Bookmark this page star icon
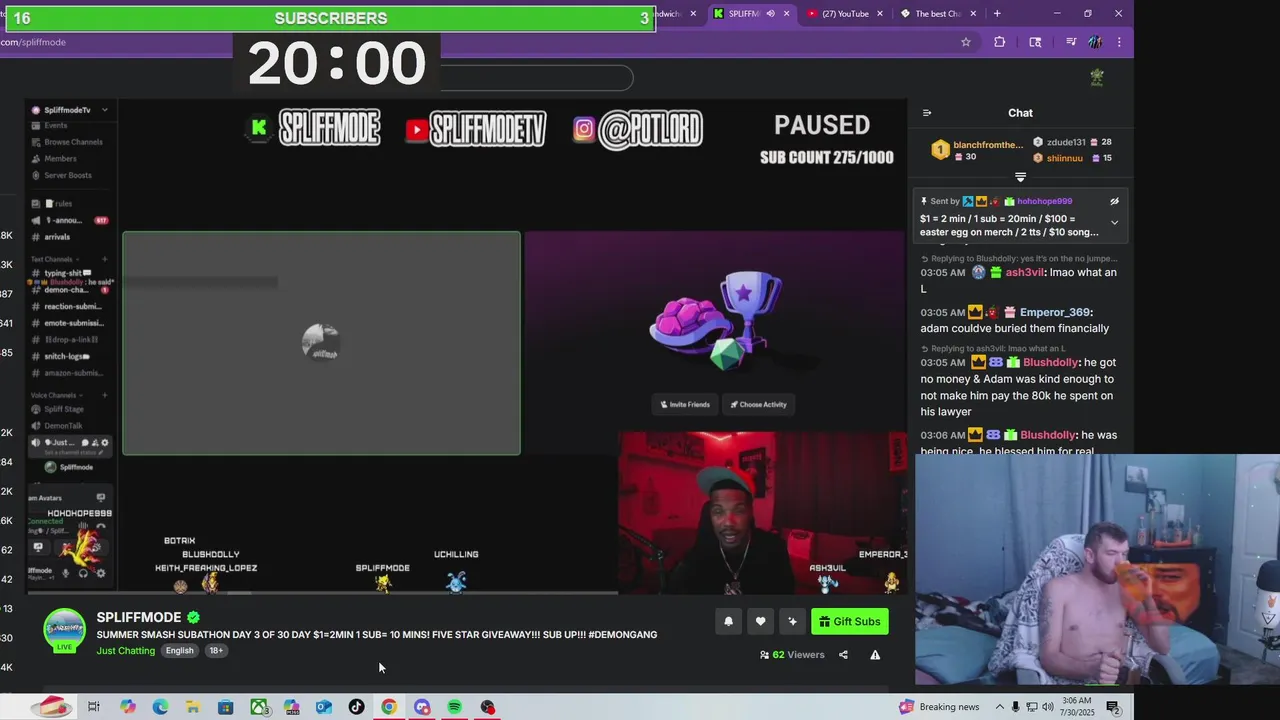Image resolution: width=1280 pixels, height=720 pixels. tap(966, 42)
